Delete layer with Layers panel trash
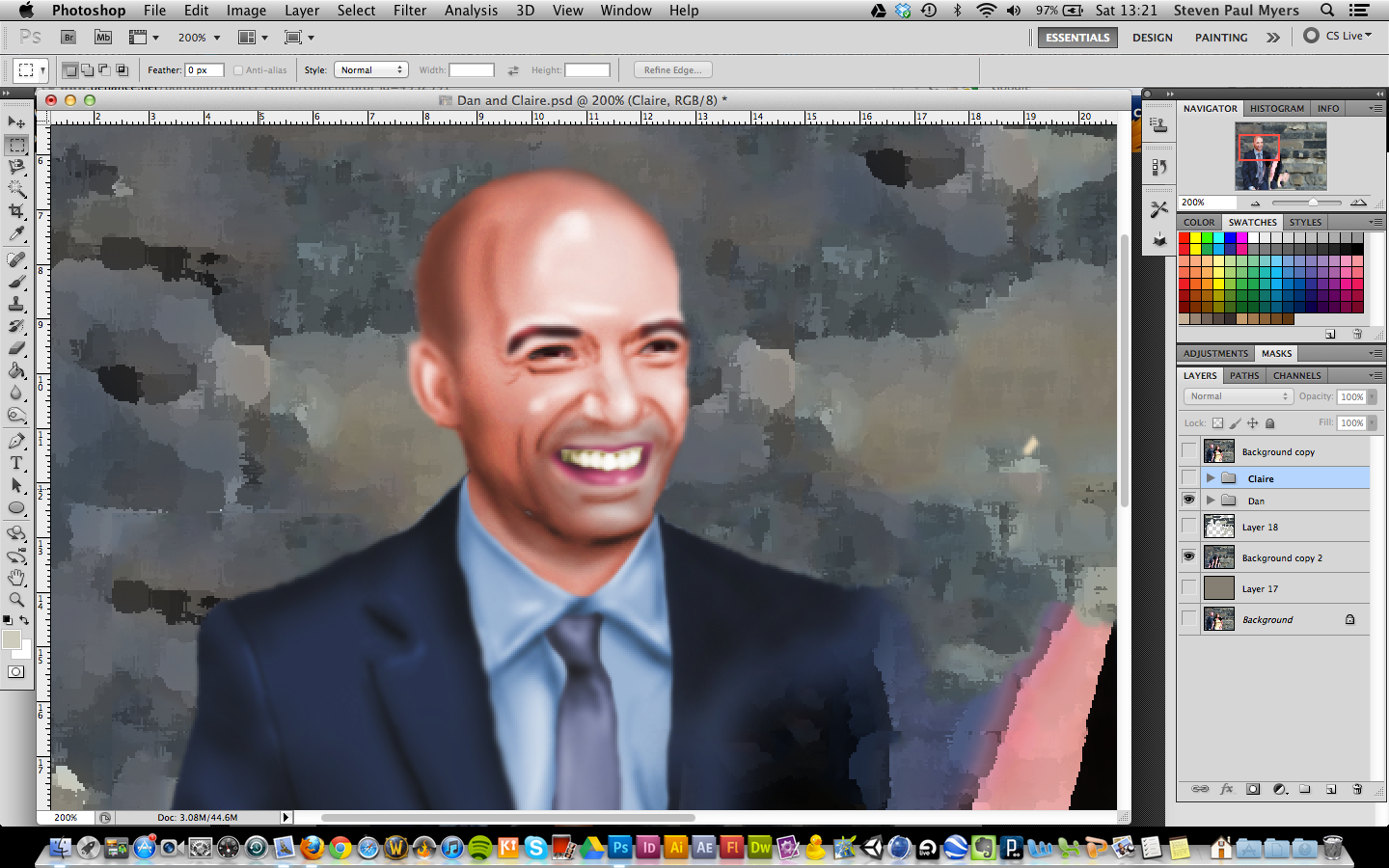The width and height of the screenshot is (1389, 868). click(1357, 789)
